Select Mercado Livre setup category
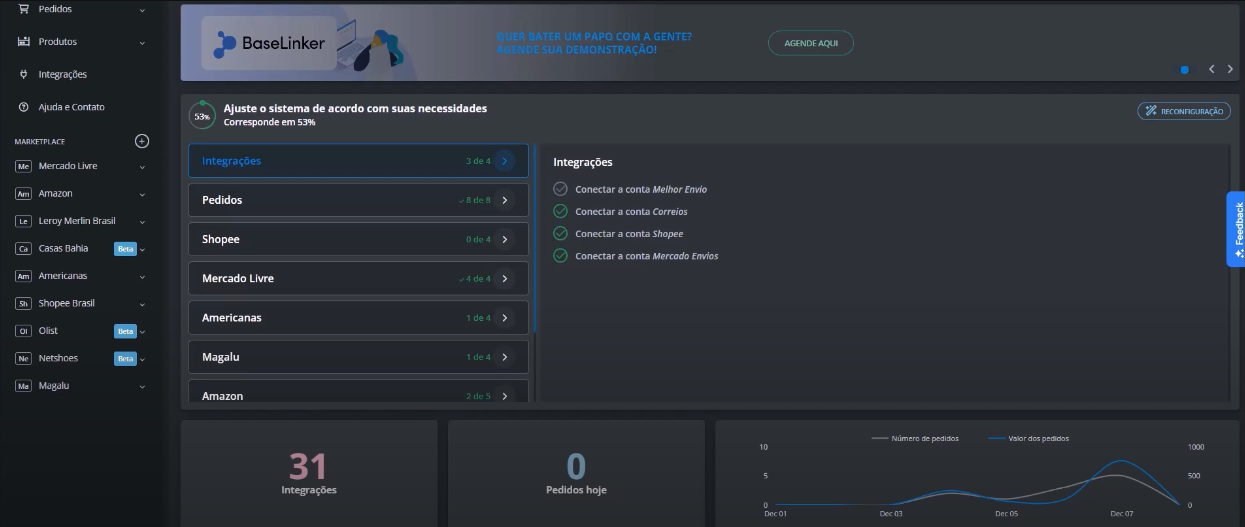1245x527 pixels. tap(358, 278)
